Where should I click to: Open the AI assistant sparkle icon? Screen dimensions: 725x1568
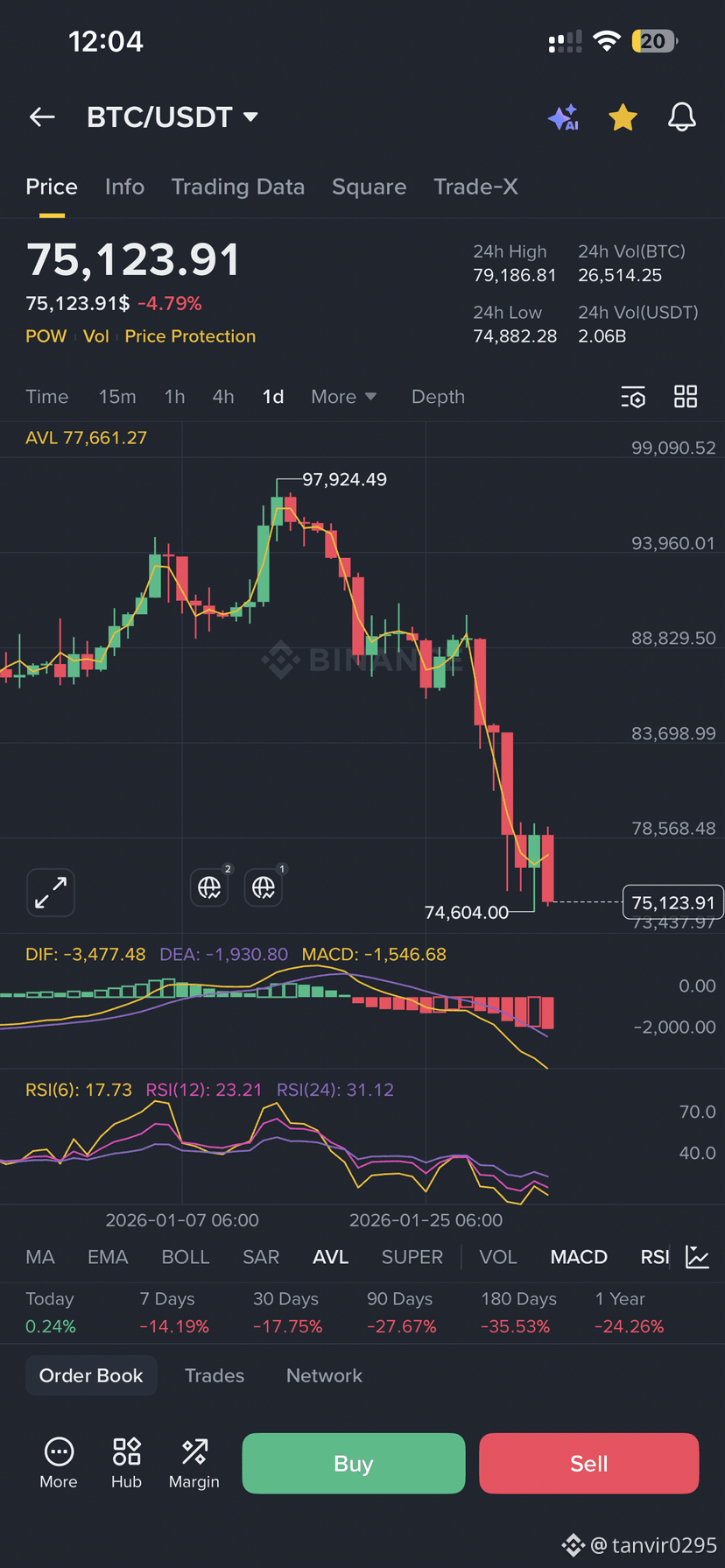(564, 117)
